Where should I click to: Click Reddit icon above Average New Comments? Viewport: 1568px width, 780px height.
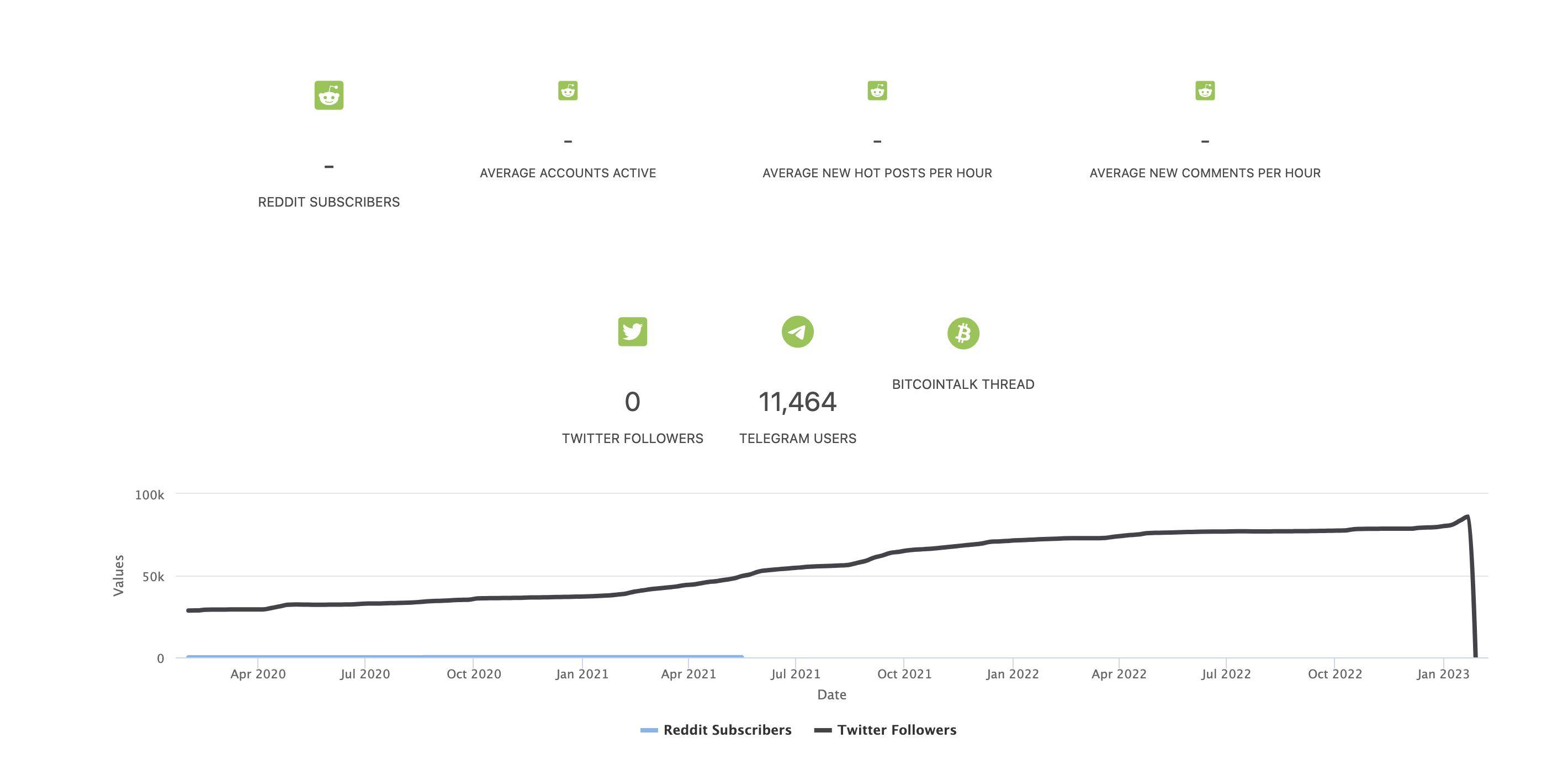tap(1205, 91)
